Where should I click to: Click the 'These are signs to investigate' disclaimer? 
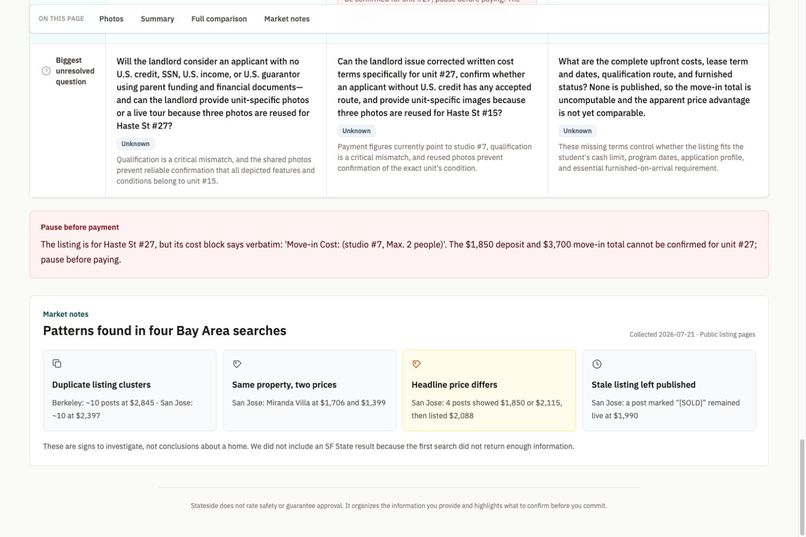(308, 447)
